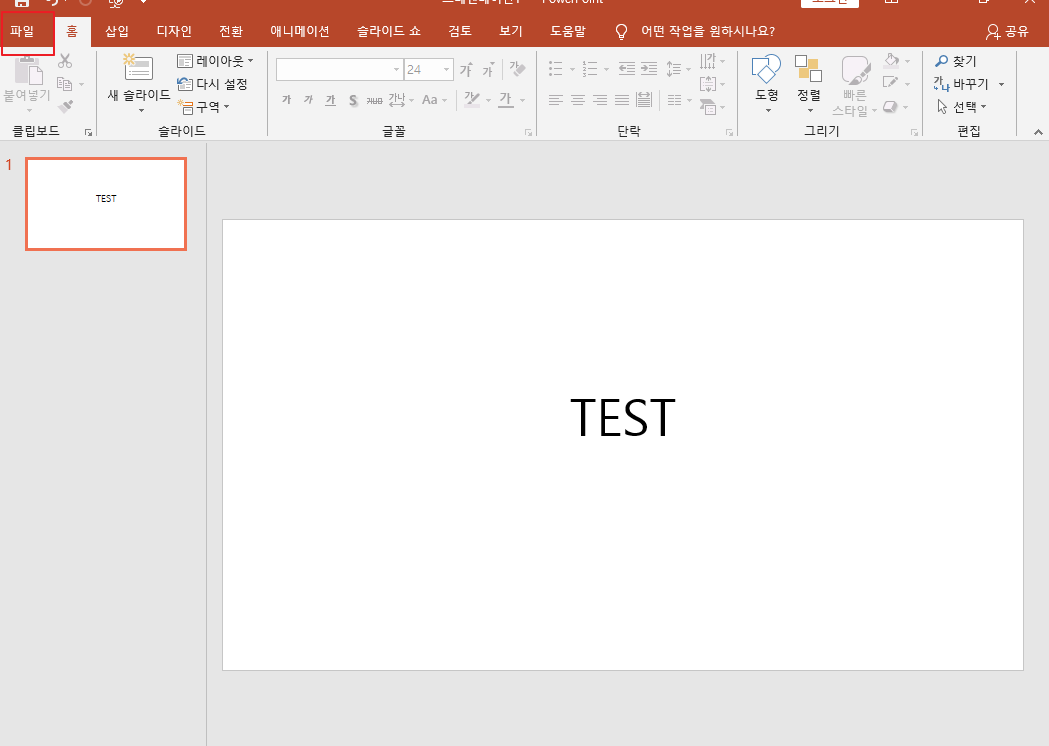
Task: Click the 도형 (Shapes) icon
Action: (x=767, y=70)
